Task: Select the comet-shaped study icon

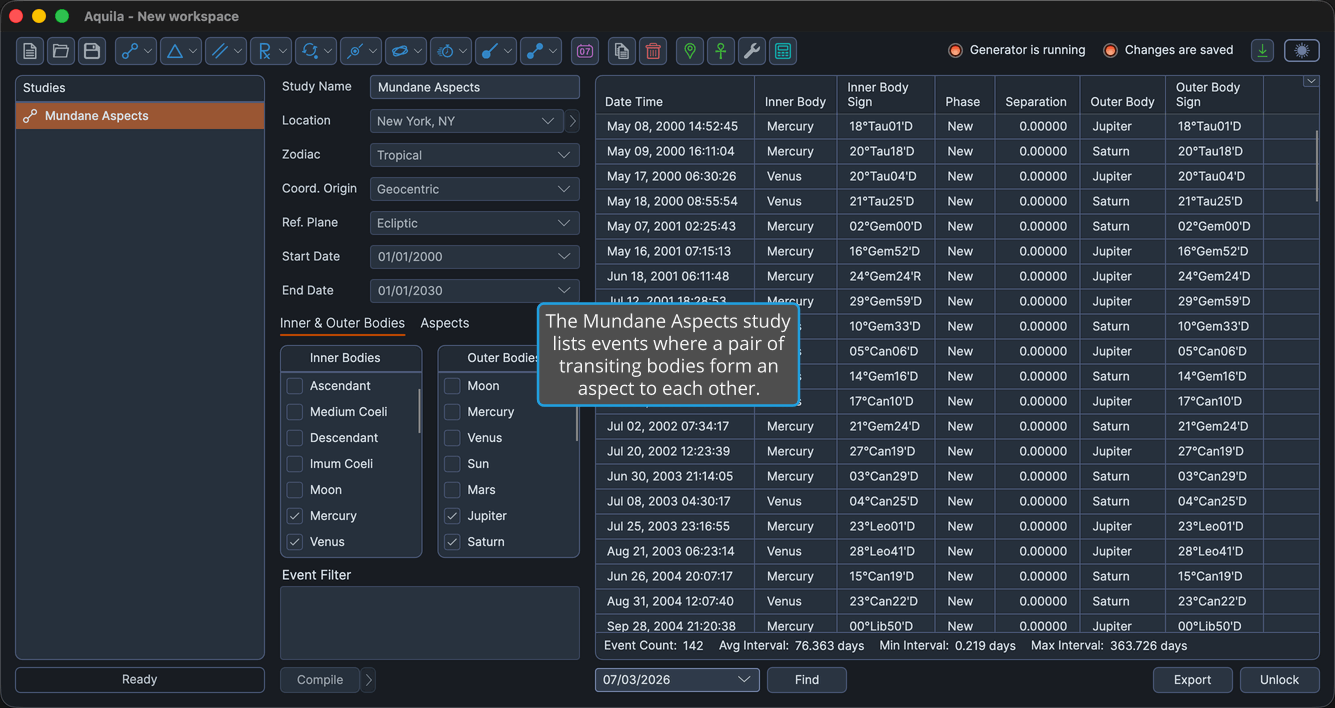Action: (496, 51)
